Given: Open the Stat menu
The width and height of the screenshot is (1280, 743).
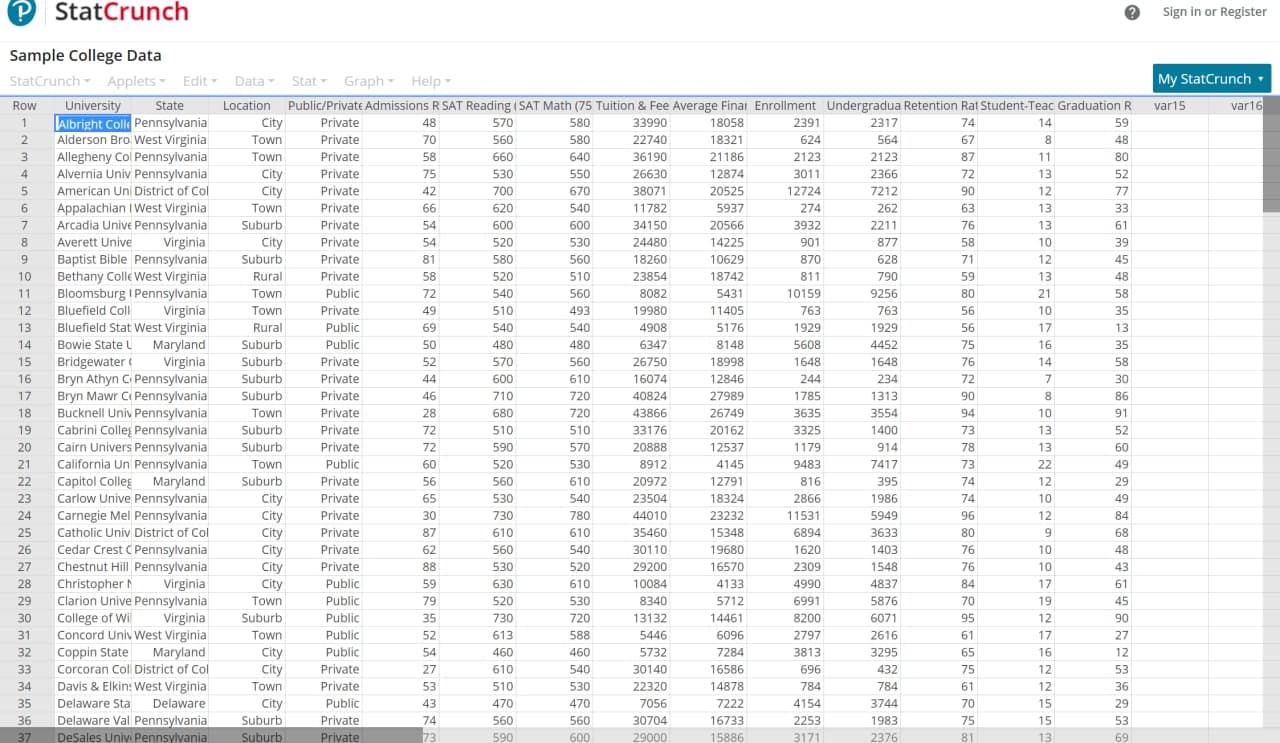Looking at the screenshot, I should pos(305,81).
